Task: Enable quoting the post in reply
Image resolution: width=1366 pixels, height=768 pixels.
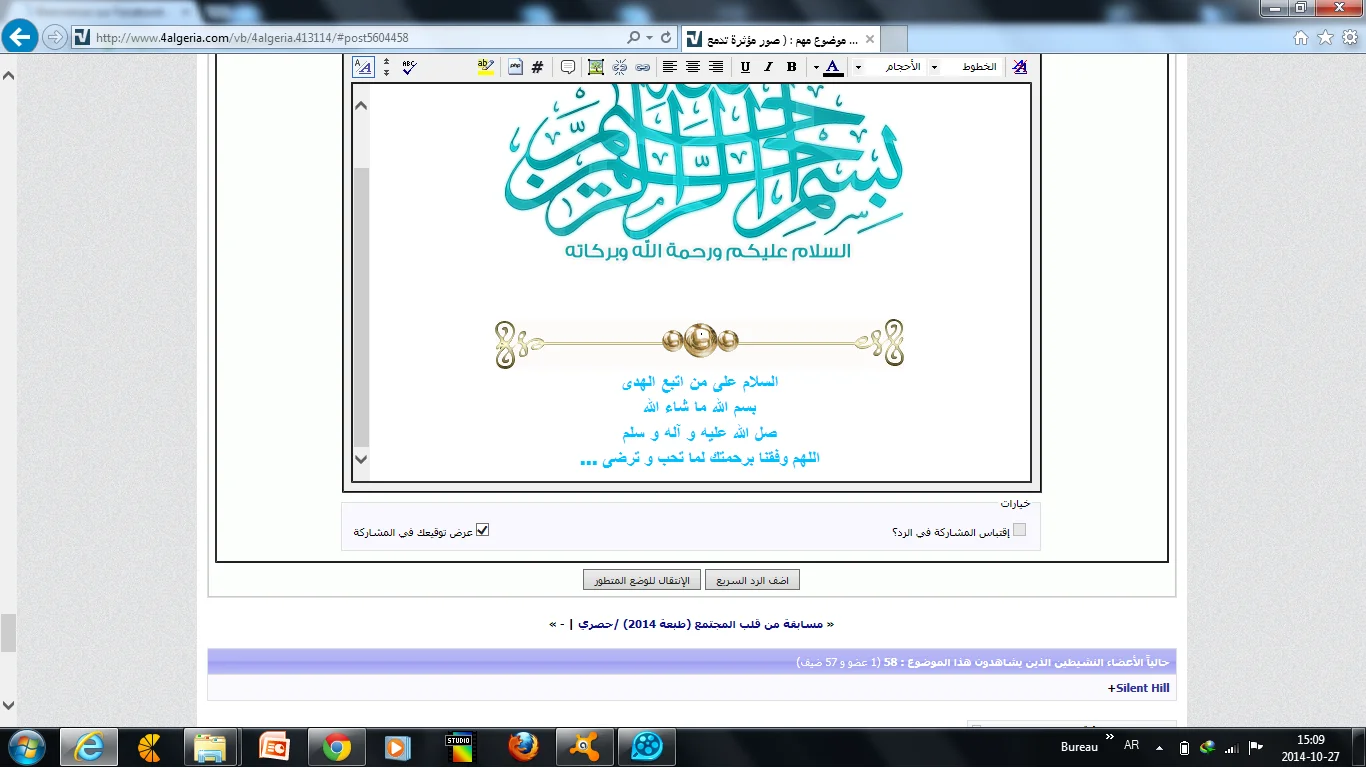Action: click(1019, 530)
